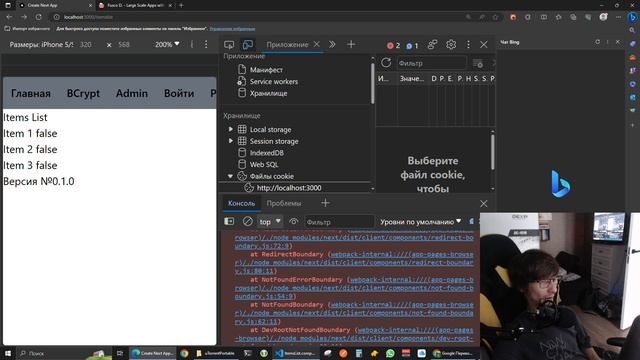Open device toolbar more options menu
640x360 pixels.
(206, 44)
